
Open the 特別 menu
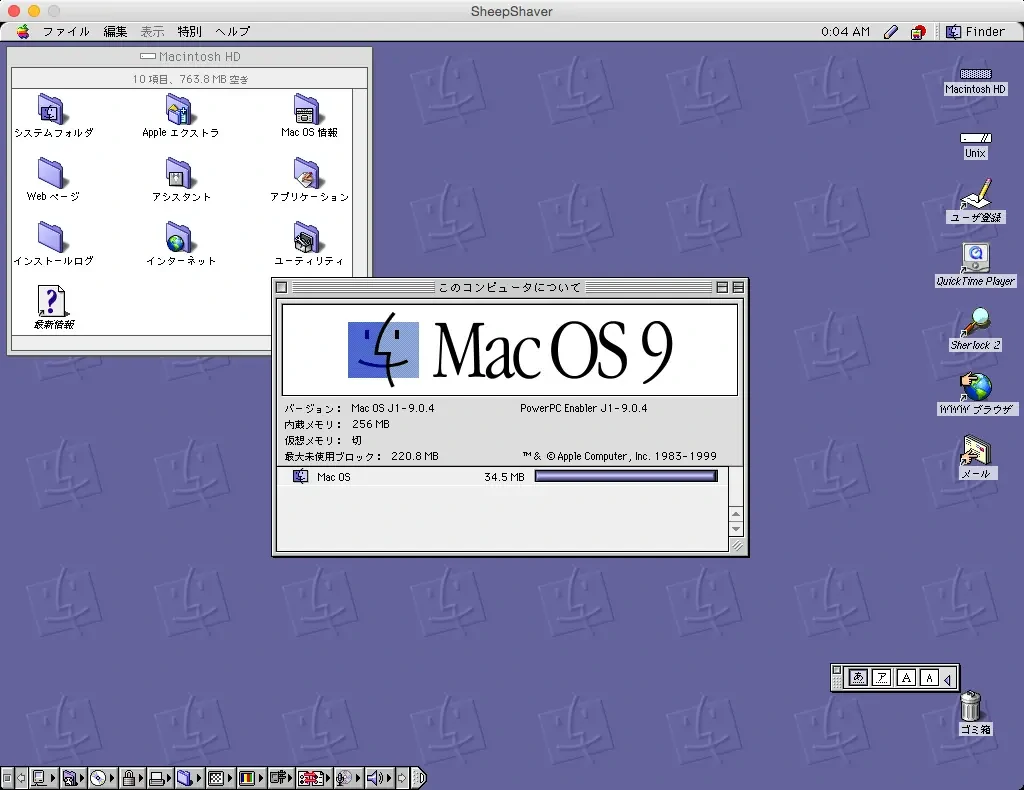tap(189, 31)
